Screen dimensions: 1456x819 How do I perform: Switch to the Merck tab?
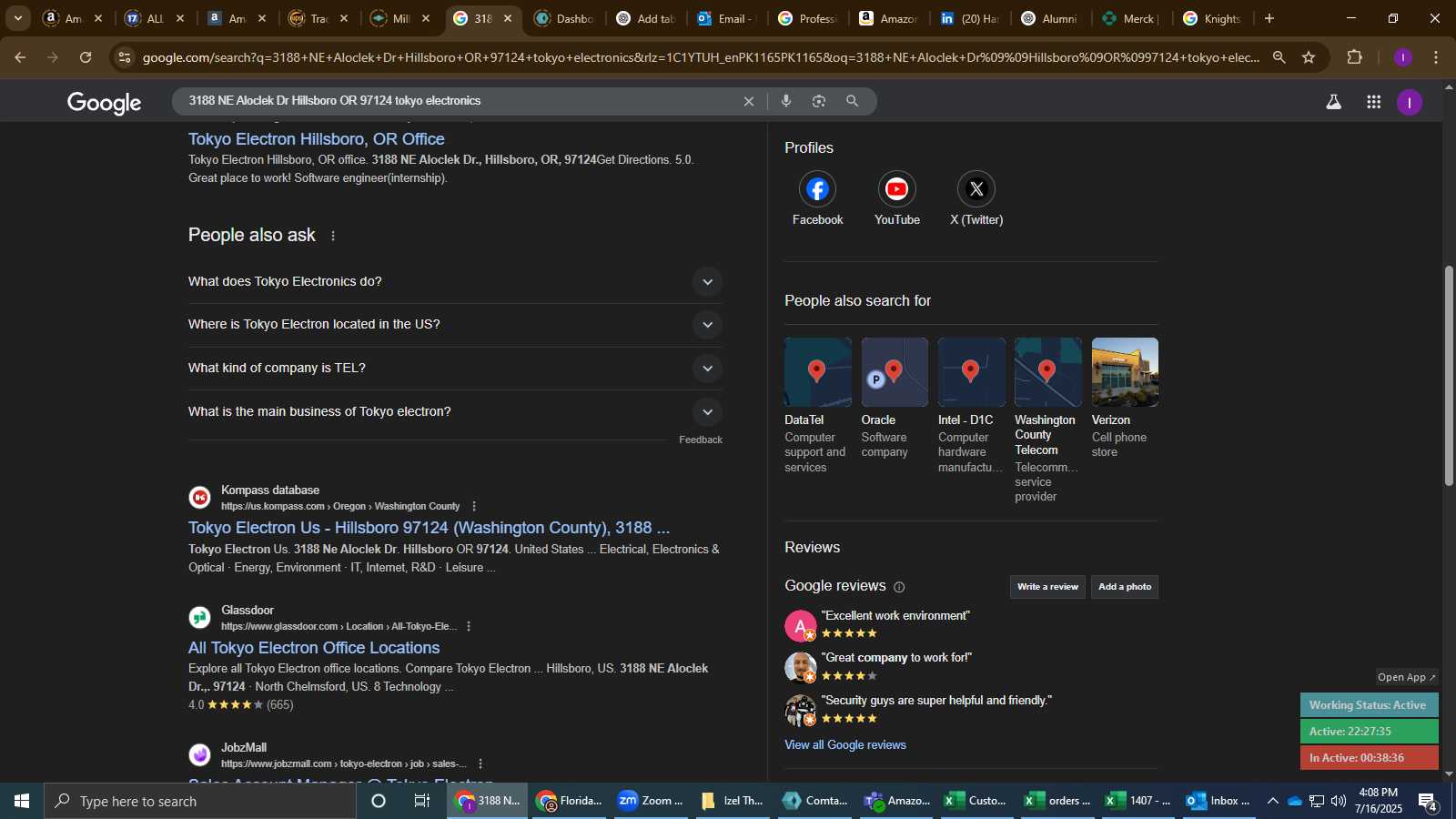point(1129,18)
